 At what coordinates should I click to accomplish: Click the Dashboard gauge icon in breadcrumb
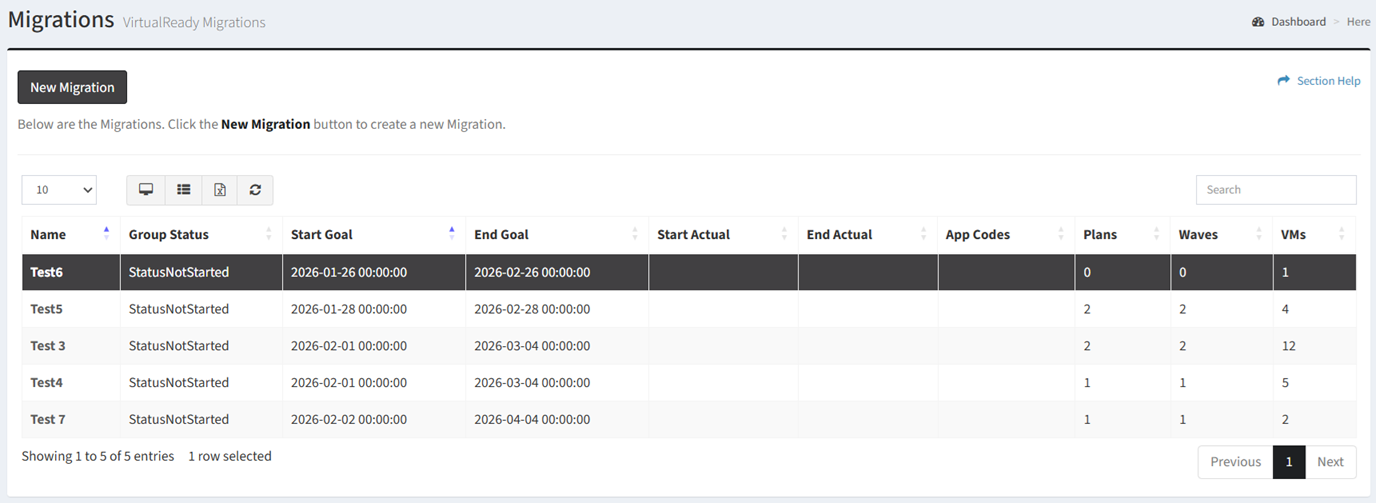point(1258,22)
